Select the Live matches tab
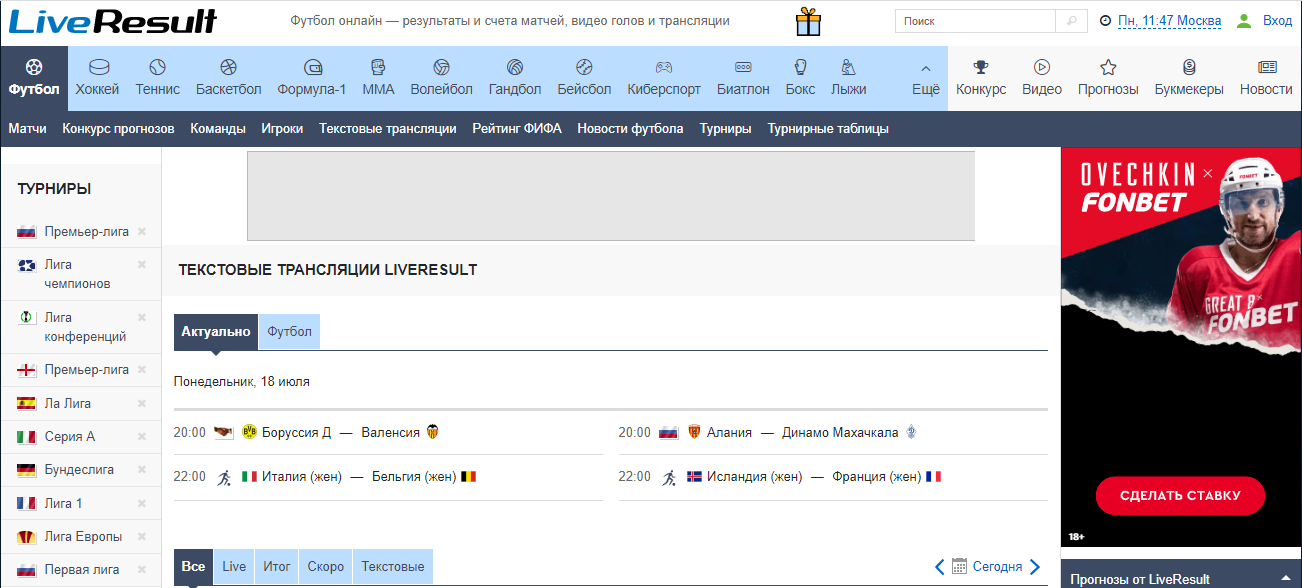The image size is (1302, 588). click(234, 567)
